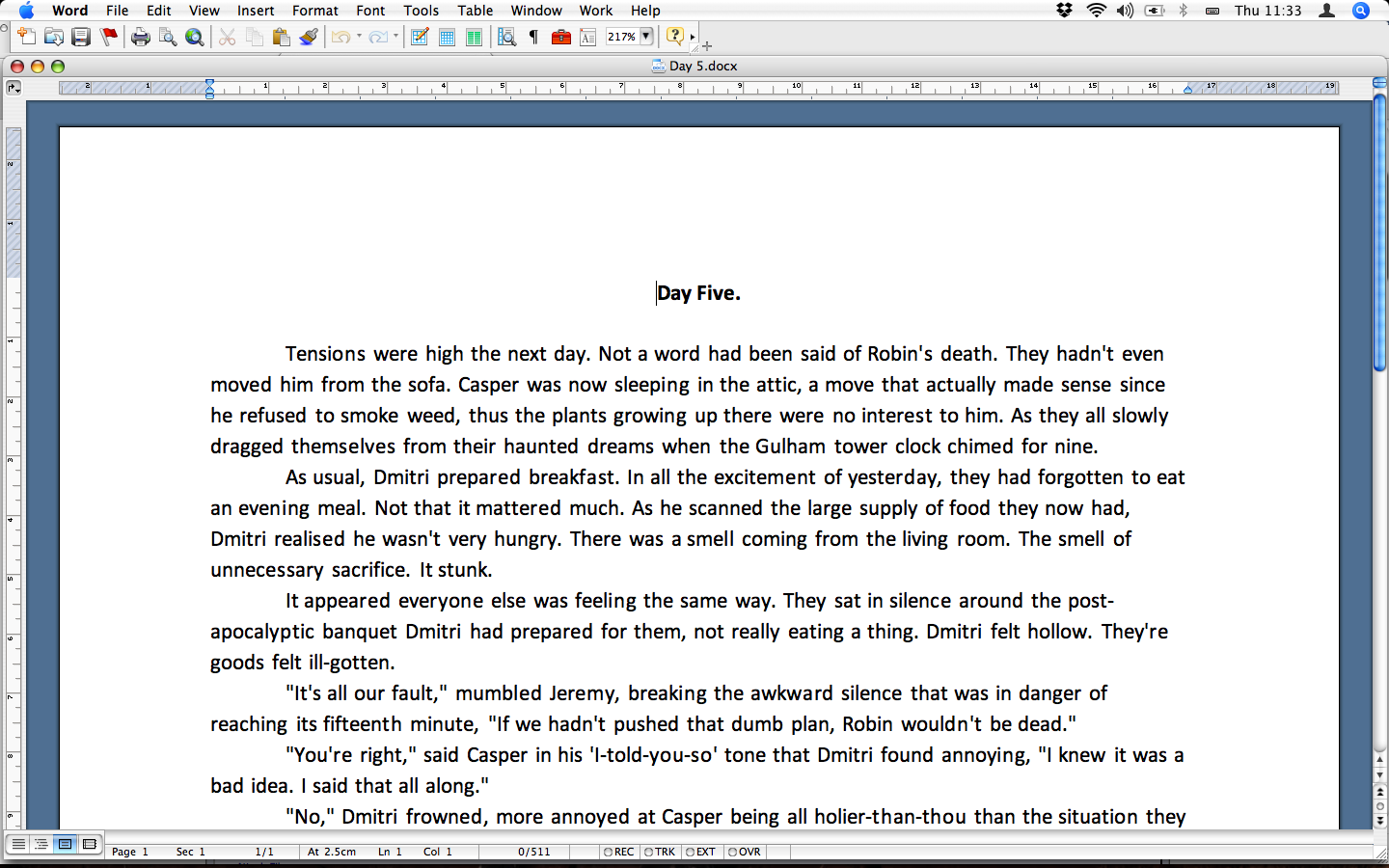
Task: Open the Navigation Pane icon
Action: pyautogui.click(x=506, y=37)
